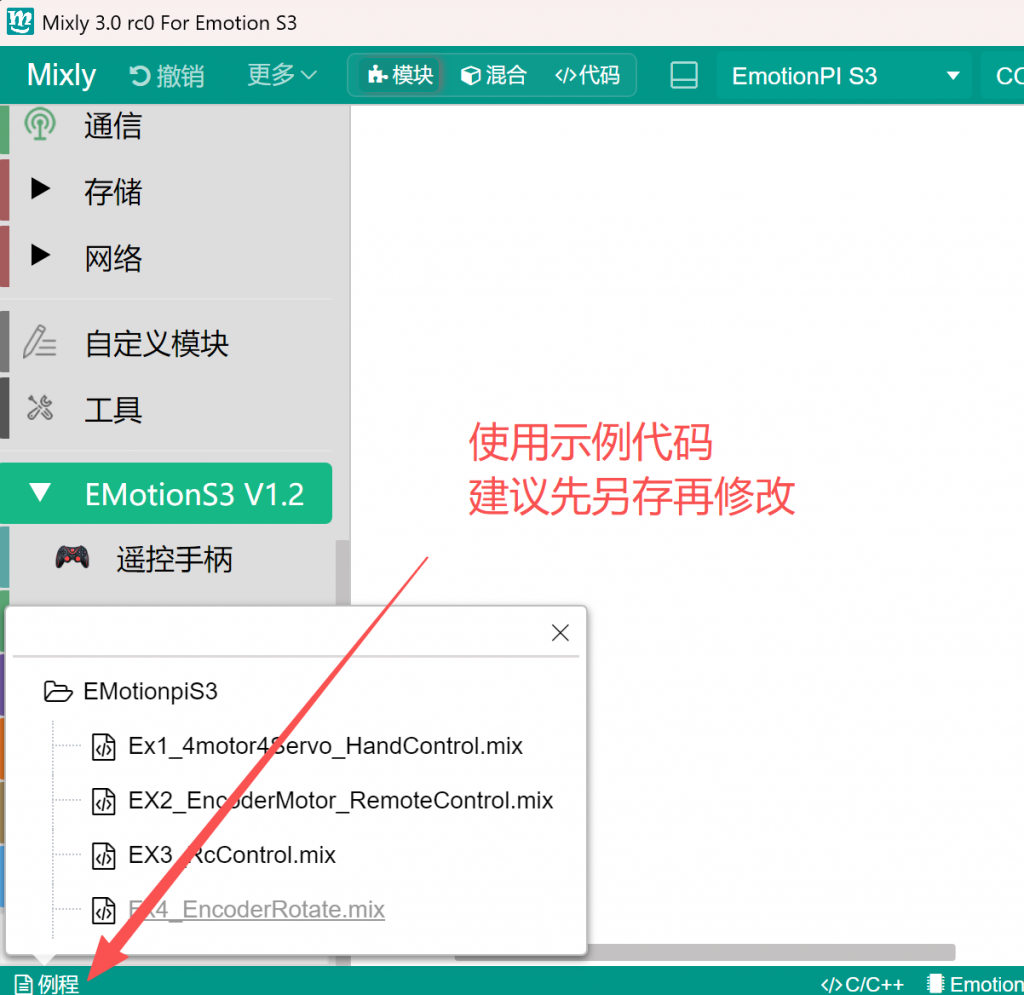This screenshot has height=995, width=1024.
Task: Switch to 代码 code view
Action: click(587, 76)
